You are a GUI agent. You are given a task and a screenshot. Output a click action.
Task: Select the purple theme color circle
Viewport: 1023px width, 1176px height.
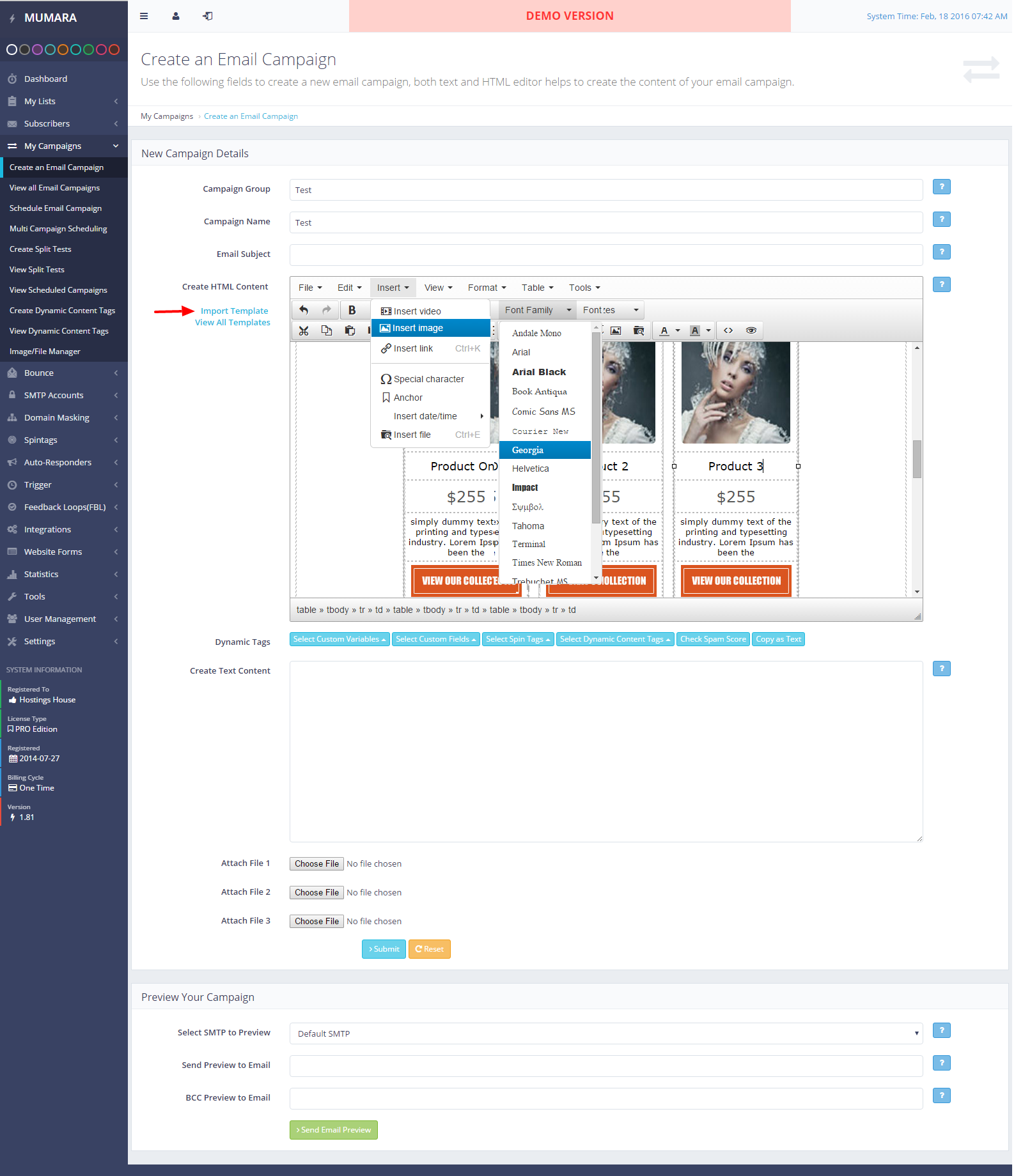(x=37, y=49)
